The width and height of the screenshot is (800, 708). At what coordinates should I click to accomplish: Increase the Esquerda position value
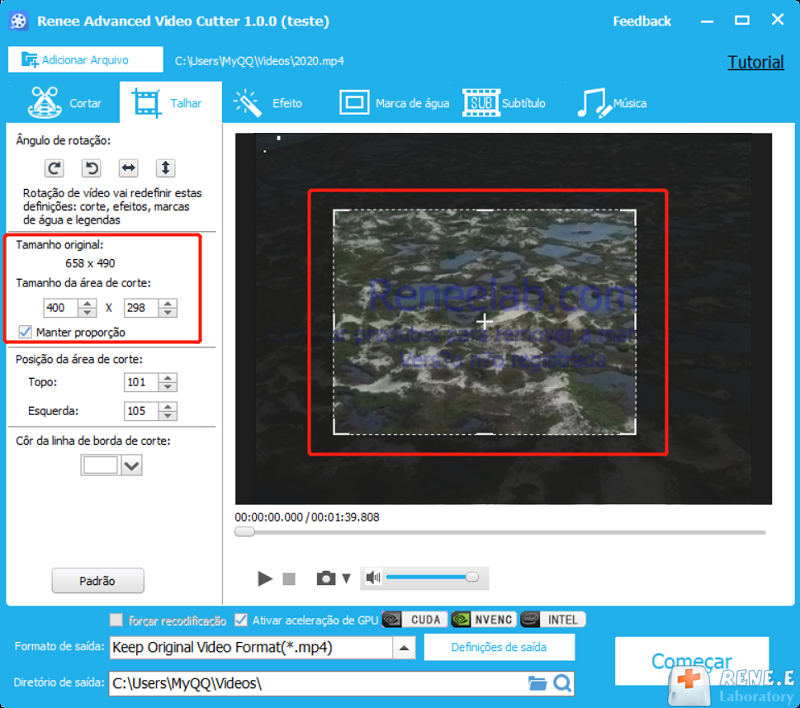[x=168, y=406]
